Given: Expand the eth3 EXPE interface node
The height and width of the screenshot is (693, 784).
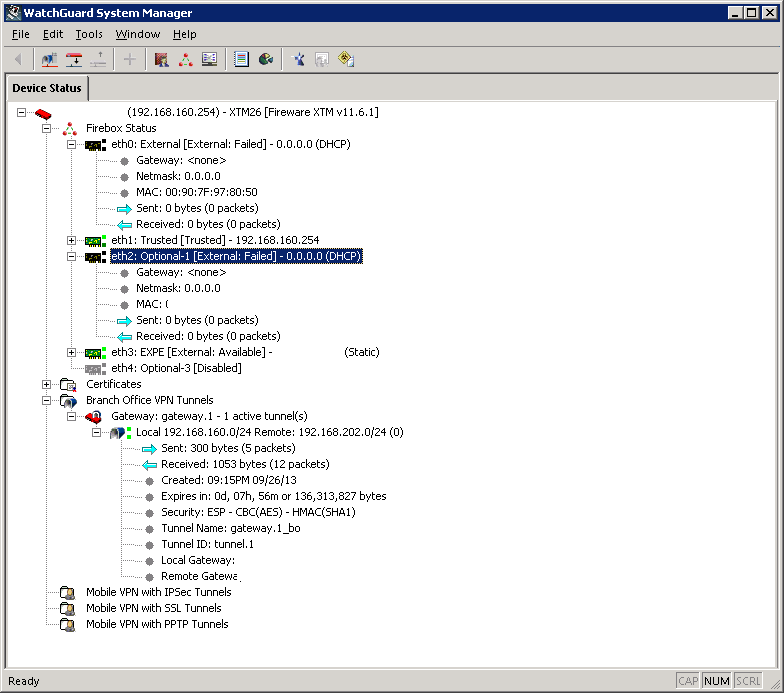Looking at the screenshot, I should [72, 352].
